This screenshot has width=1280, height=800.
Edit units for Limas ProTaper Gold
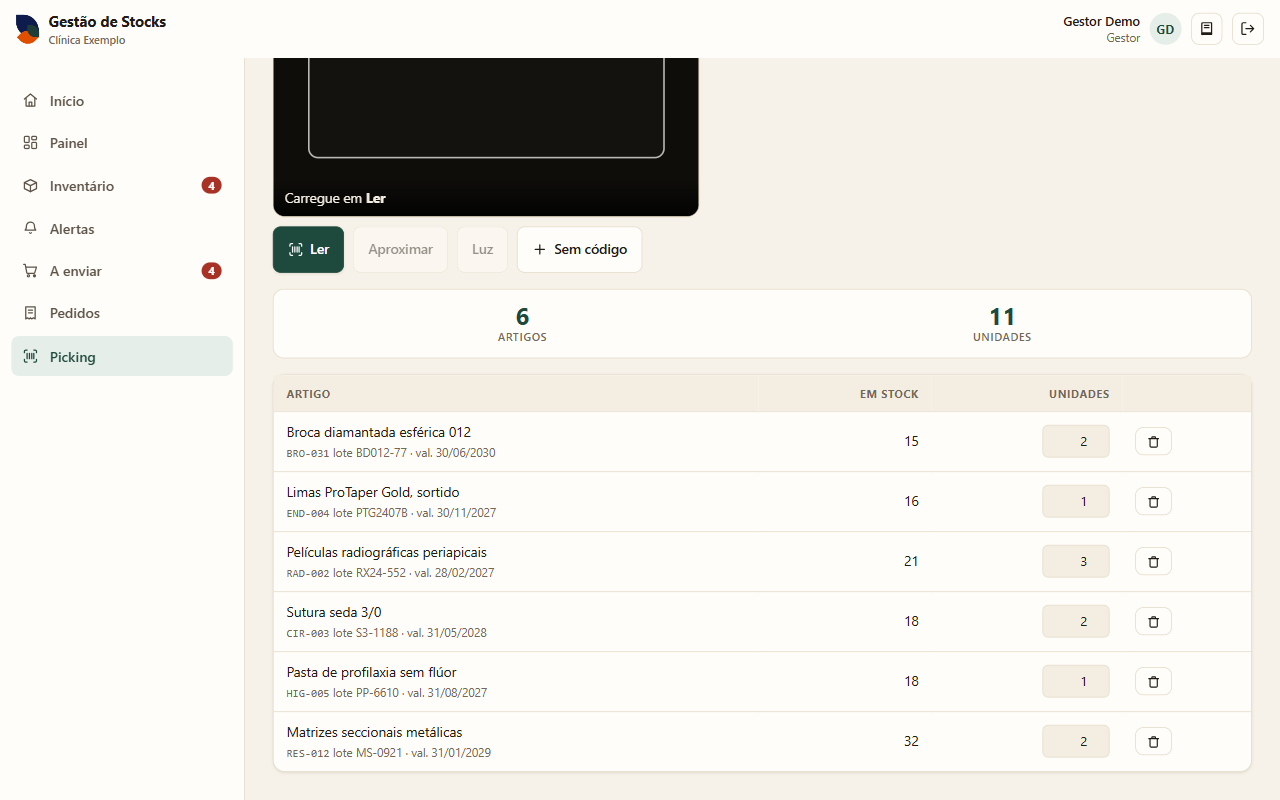(1076, 501)
